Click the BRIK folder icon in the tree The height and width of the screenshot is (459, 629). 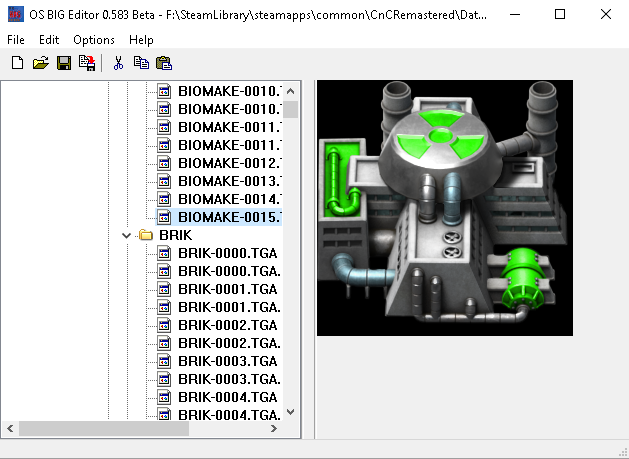click(146, 235)
